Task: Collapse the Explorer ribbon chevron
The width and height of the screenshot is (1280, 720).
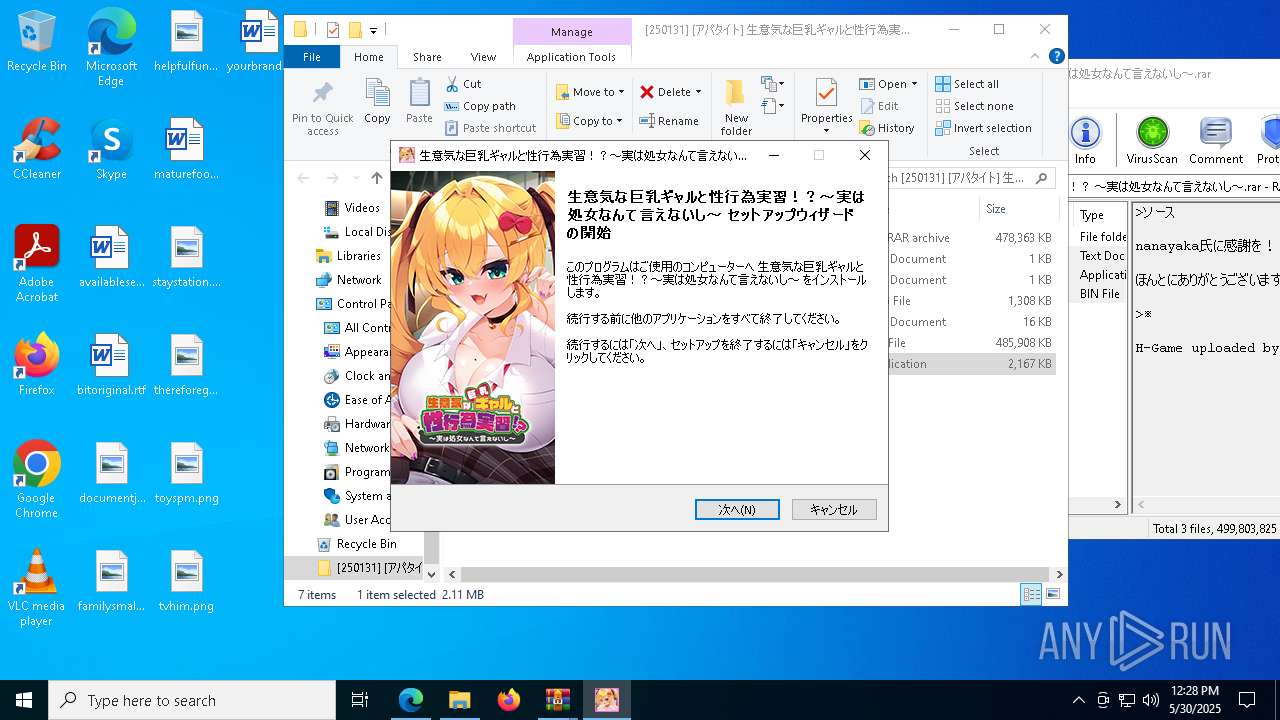Action: coord(1036,58)
